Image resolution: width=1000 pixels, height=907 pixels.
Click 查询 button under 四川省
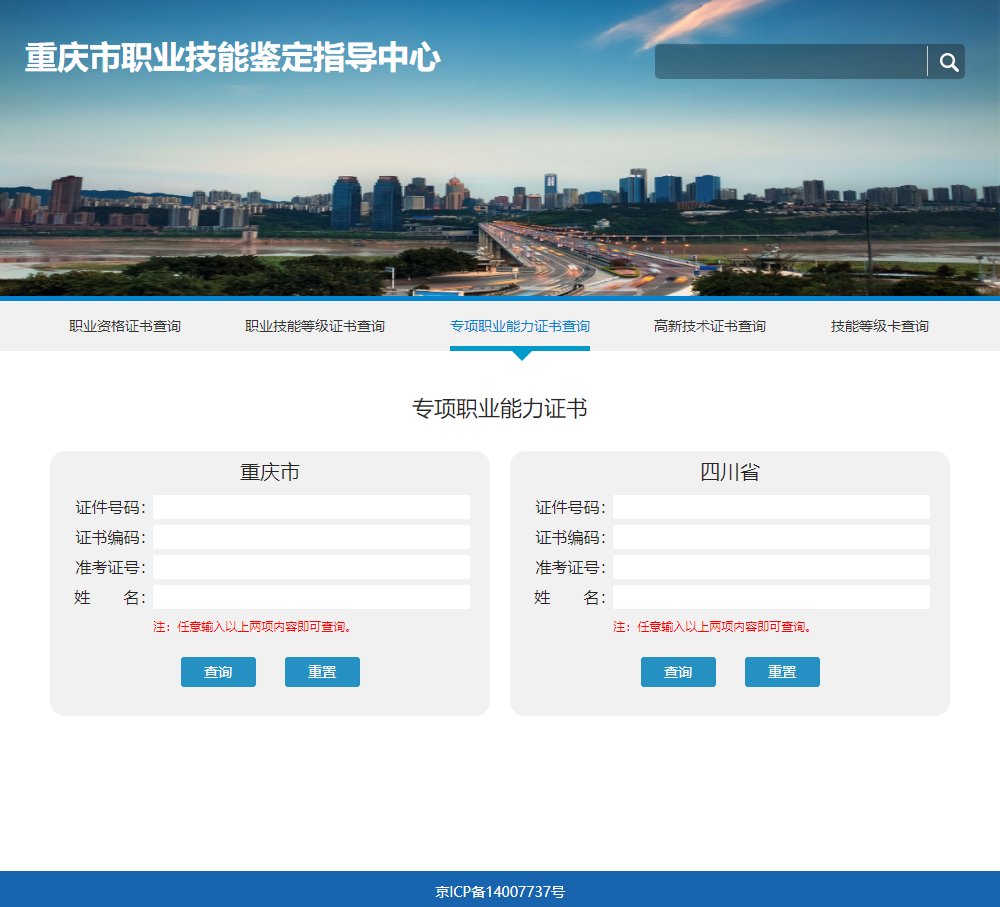pos(678,671)
